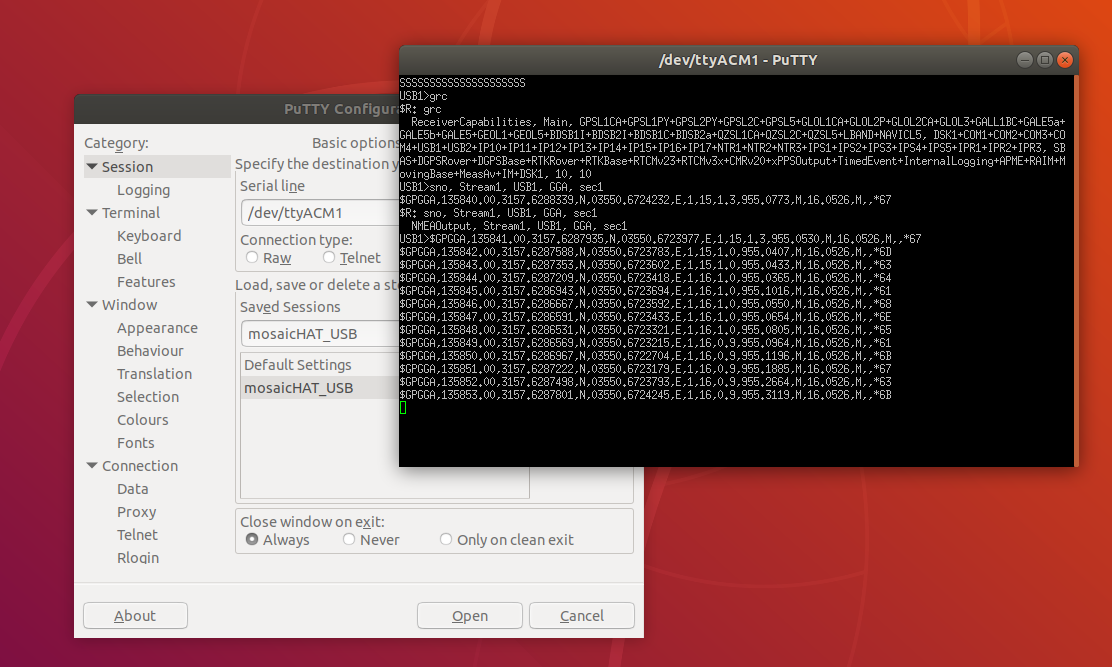The image size is (1112, 667).
Task: Choose Only on clean exit option
Action: (446, 539)
